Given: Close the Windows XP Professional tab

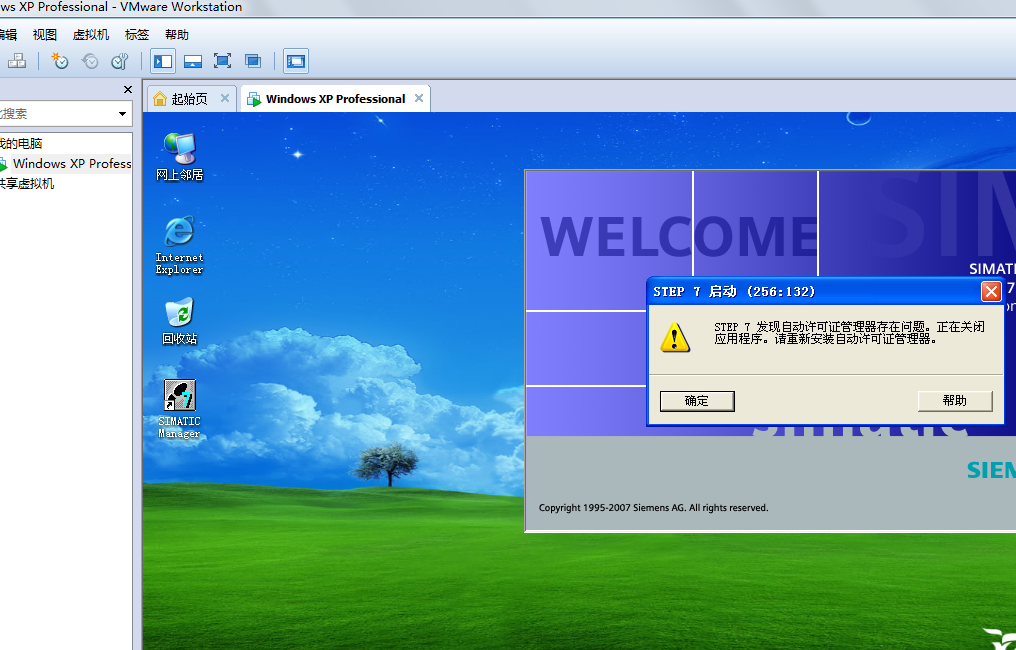Looking at the screenshot, I should click(419, 98).
